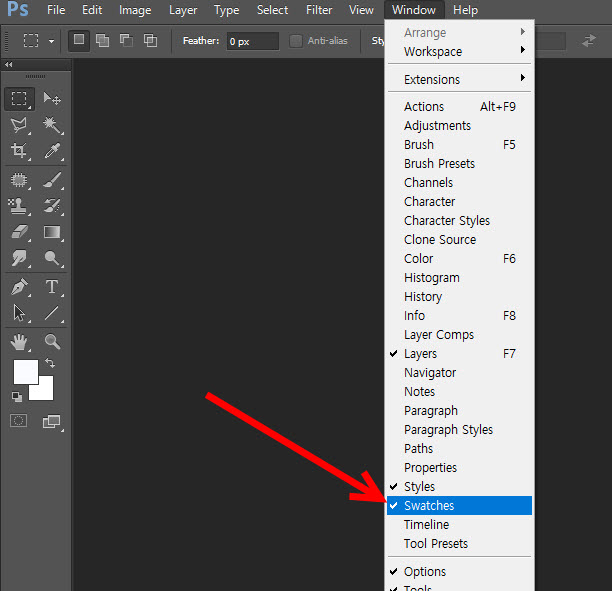Image resolution: width=612 pixels, height=591 pixels.
Task: Reset default foreground and background colors
Action: tap(17, 397)
